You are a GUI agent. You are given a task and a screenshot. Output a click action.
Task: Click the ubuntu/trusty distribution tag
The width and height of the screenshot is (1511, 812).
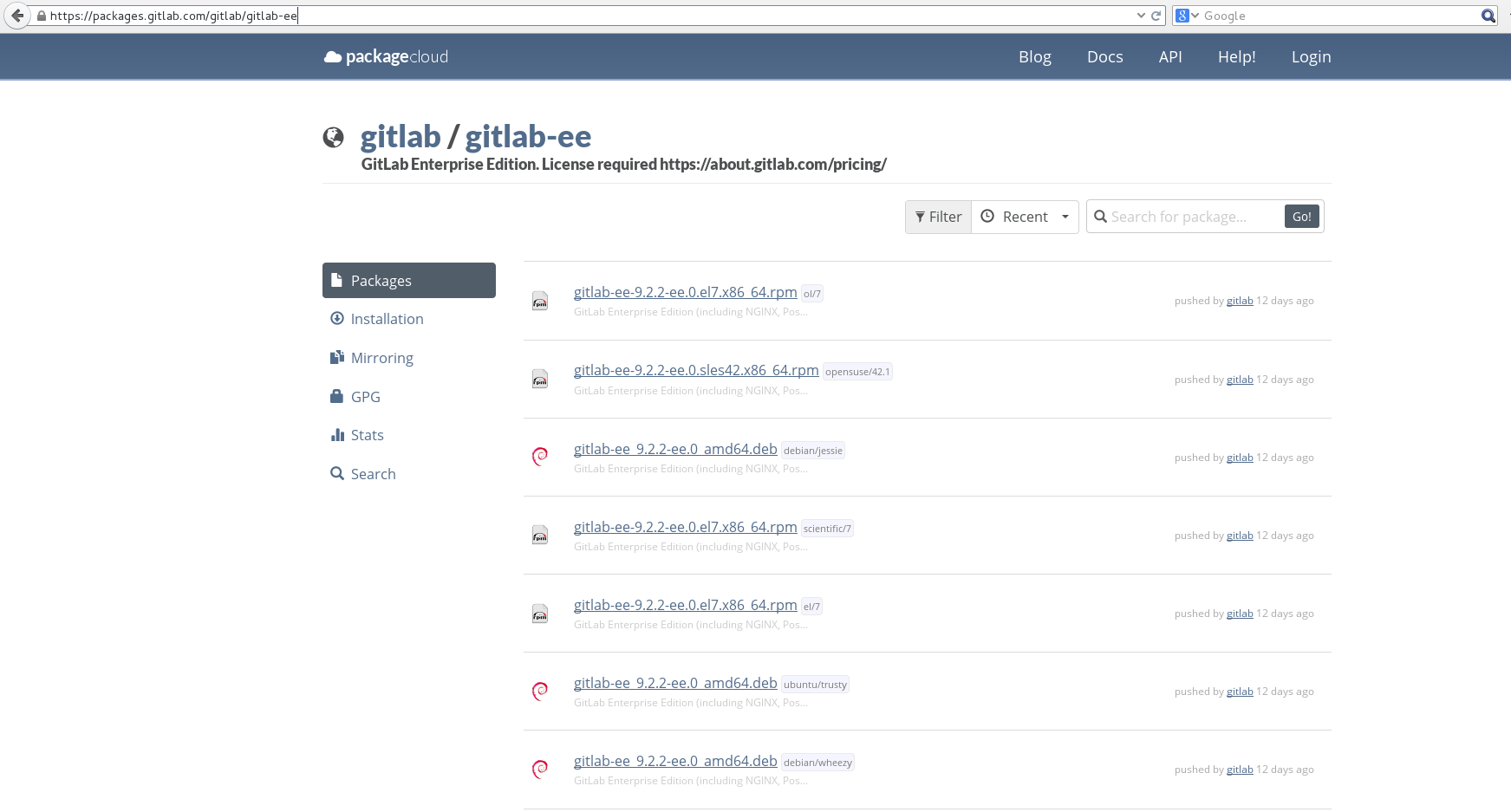pos(815,685)
